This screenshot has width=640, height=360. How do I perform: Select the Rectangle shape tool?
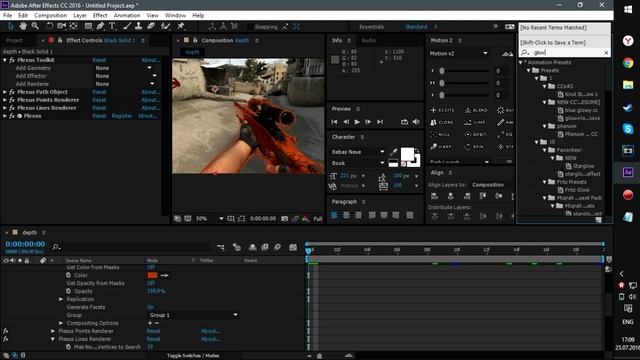[88, 26]
